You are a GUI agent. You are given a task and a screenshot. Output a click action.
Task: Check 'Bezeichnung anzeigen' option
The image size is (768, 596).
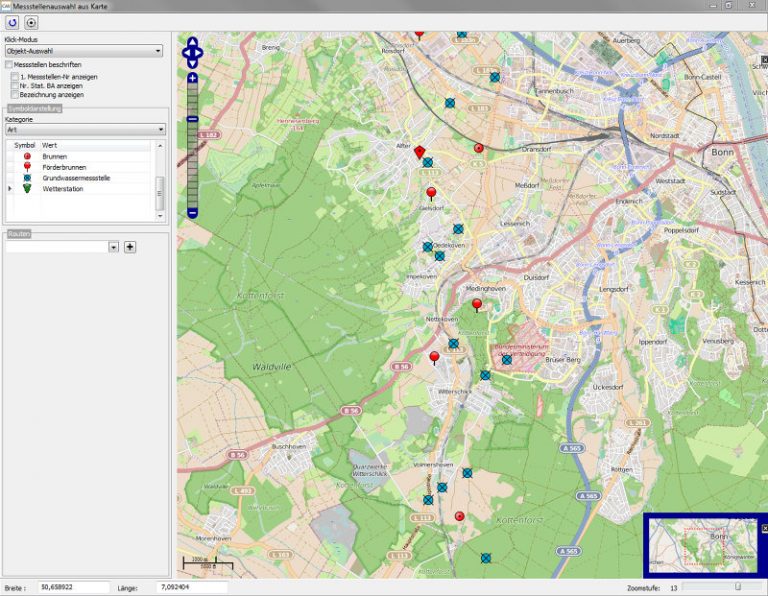click(x=15, y=95)
